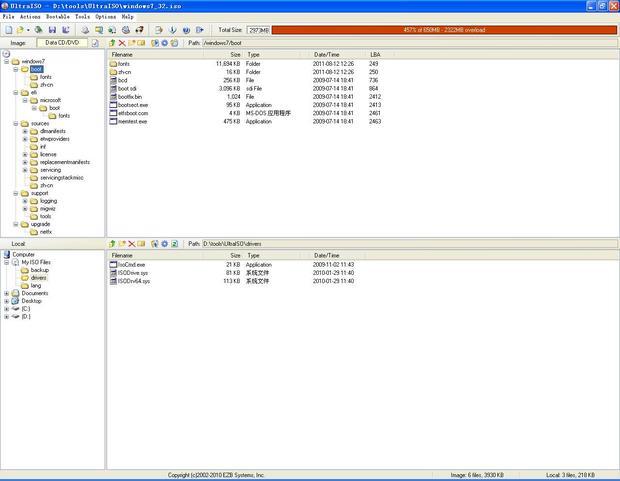Click the New image icon in main toolbar

coord(9,30)
